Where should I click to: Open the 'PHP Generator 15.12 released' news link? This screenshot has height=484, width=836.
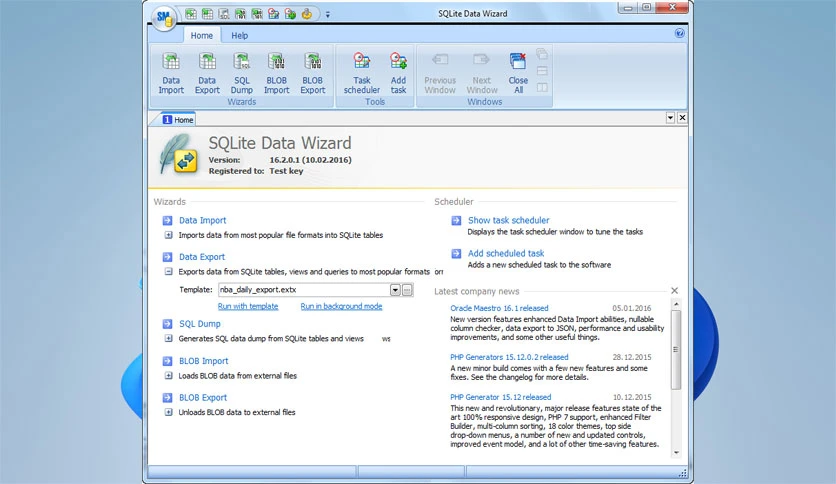coord(501,397)
